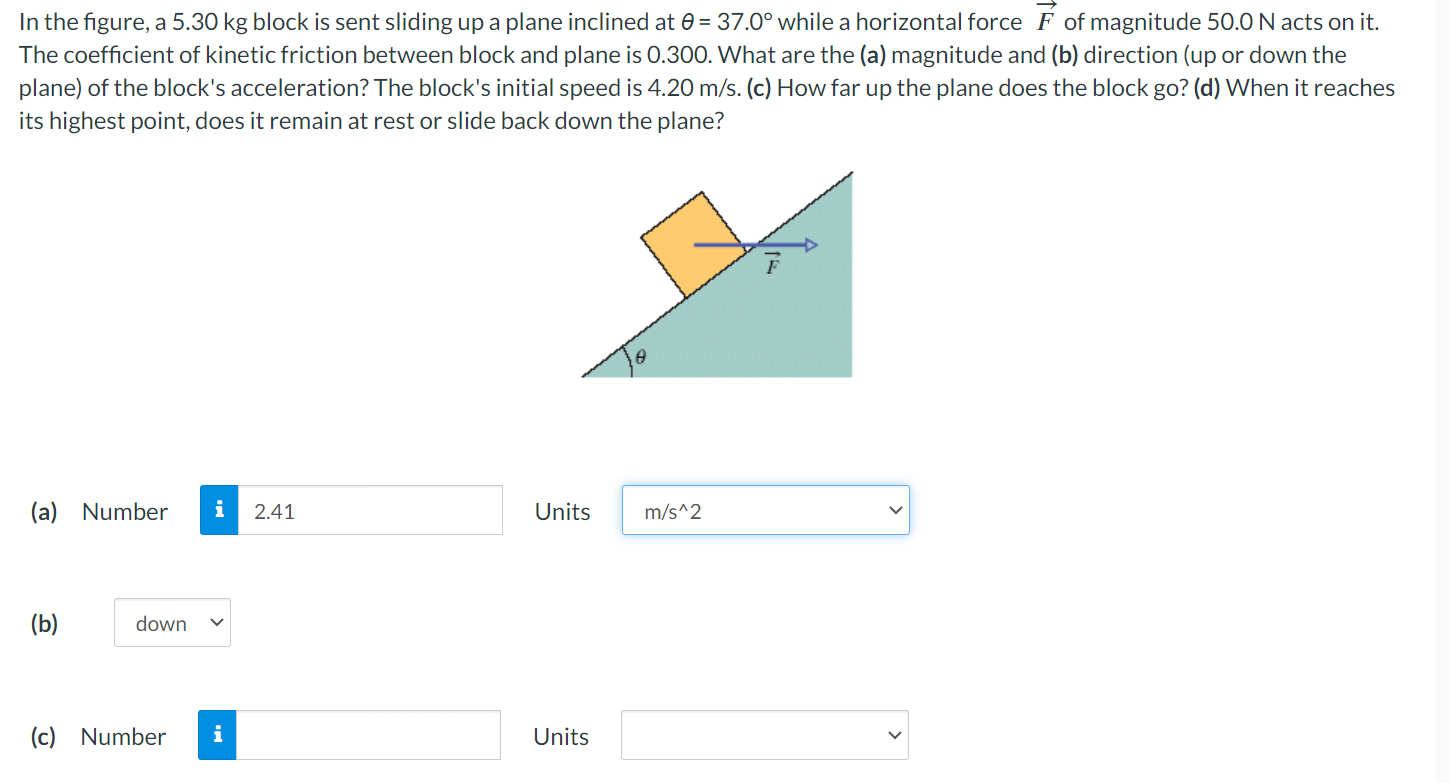Click the F label under the force arrow

tap(771, 265)
